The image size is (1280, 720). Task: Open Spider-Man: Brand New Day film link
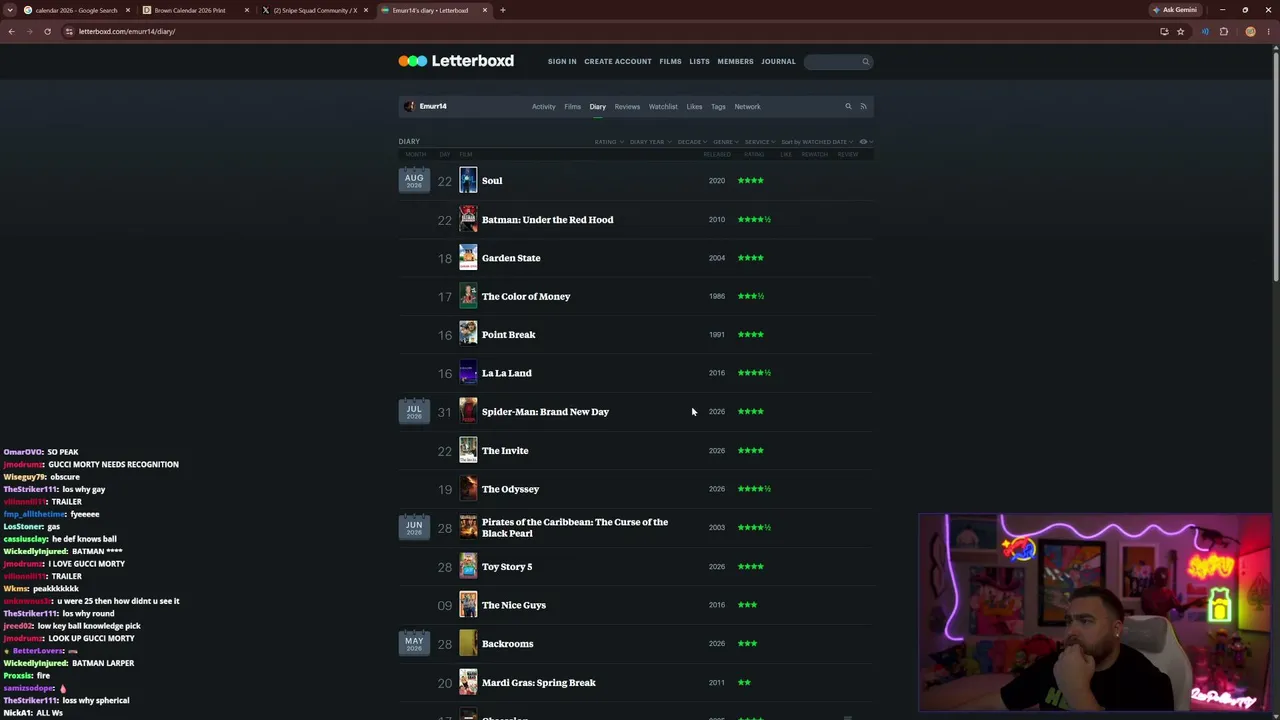[545, 412]
